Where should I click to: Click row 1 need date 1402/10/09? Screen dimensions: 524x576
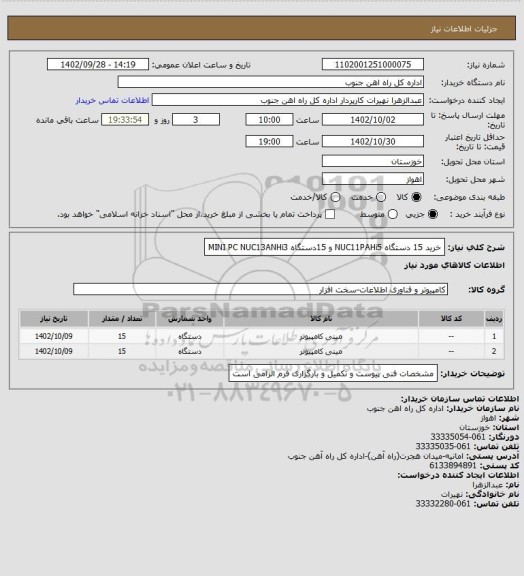coord(54,336)
